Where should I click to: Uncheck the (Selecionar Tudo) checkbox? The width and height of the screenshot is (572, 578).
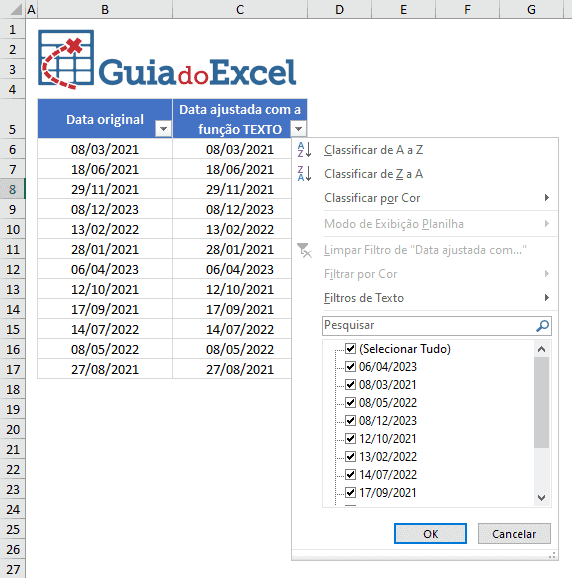[x=350, y=348]
